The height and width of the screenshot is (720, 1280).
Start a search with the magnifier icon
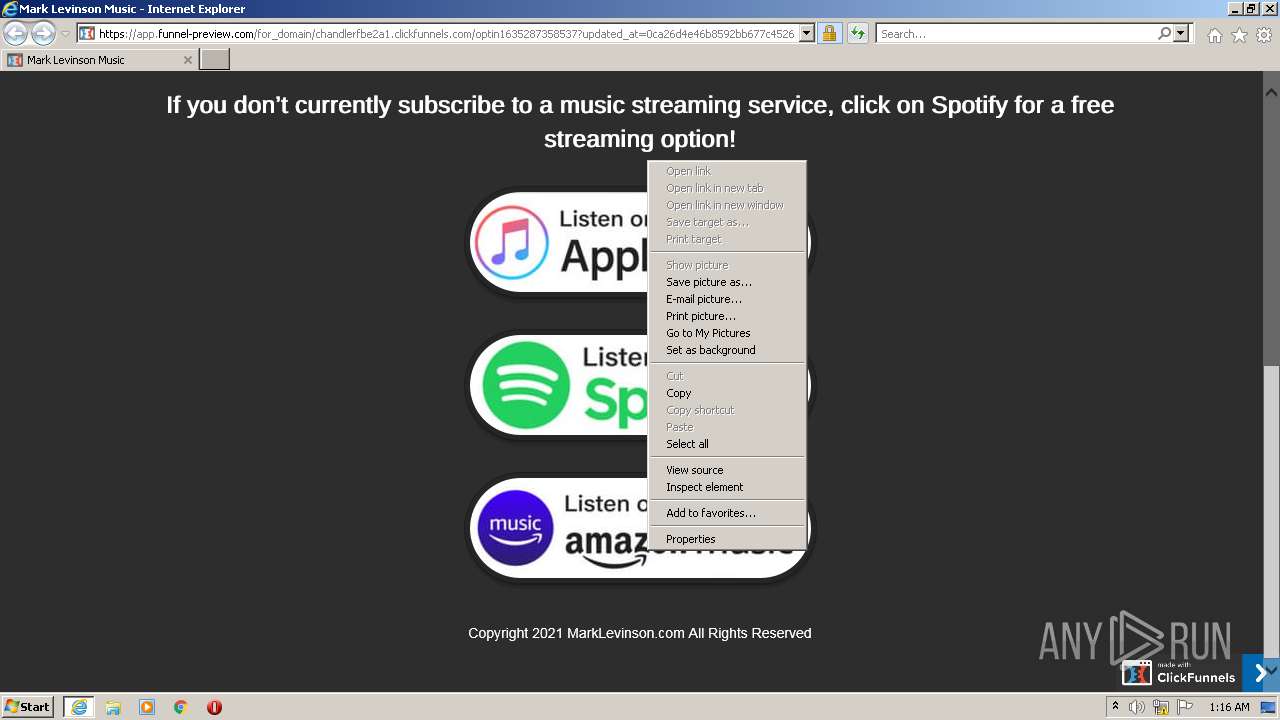(1164, 33)
